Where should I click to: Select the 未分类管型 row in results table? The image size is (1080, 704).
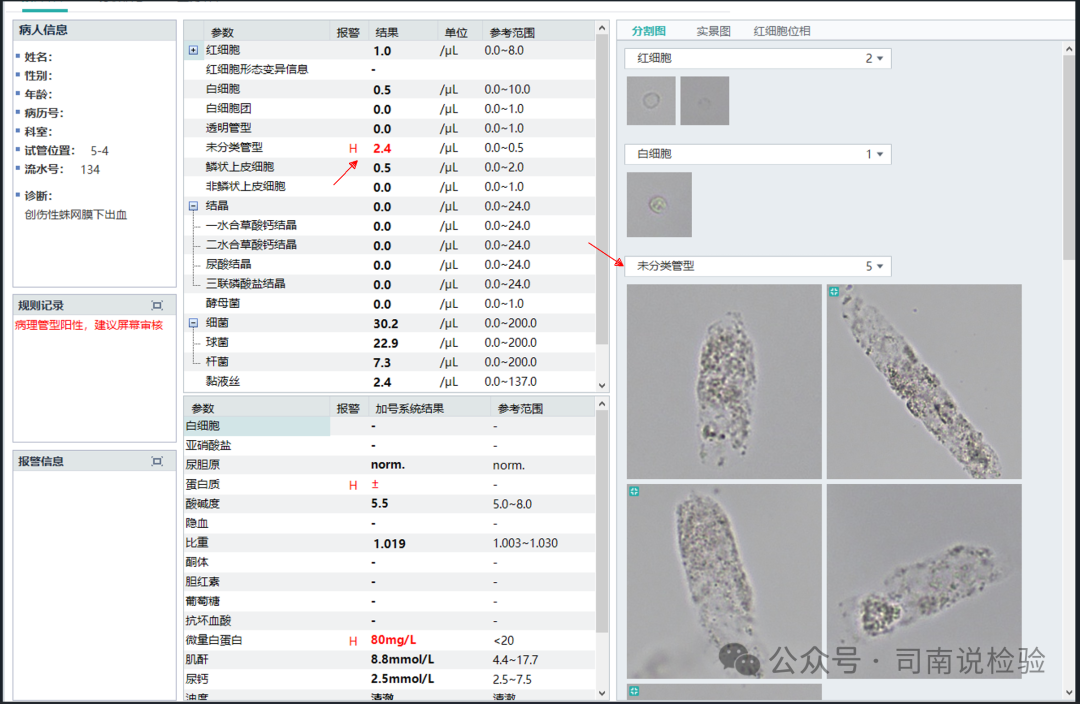[389, 147]
